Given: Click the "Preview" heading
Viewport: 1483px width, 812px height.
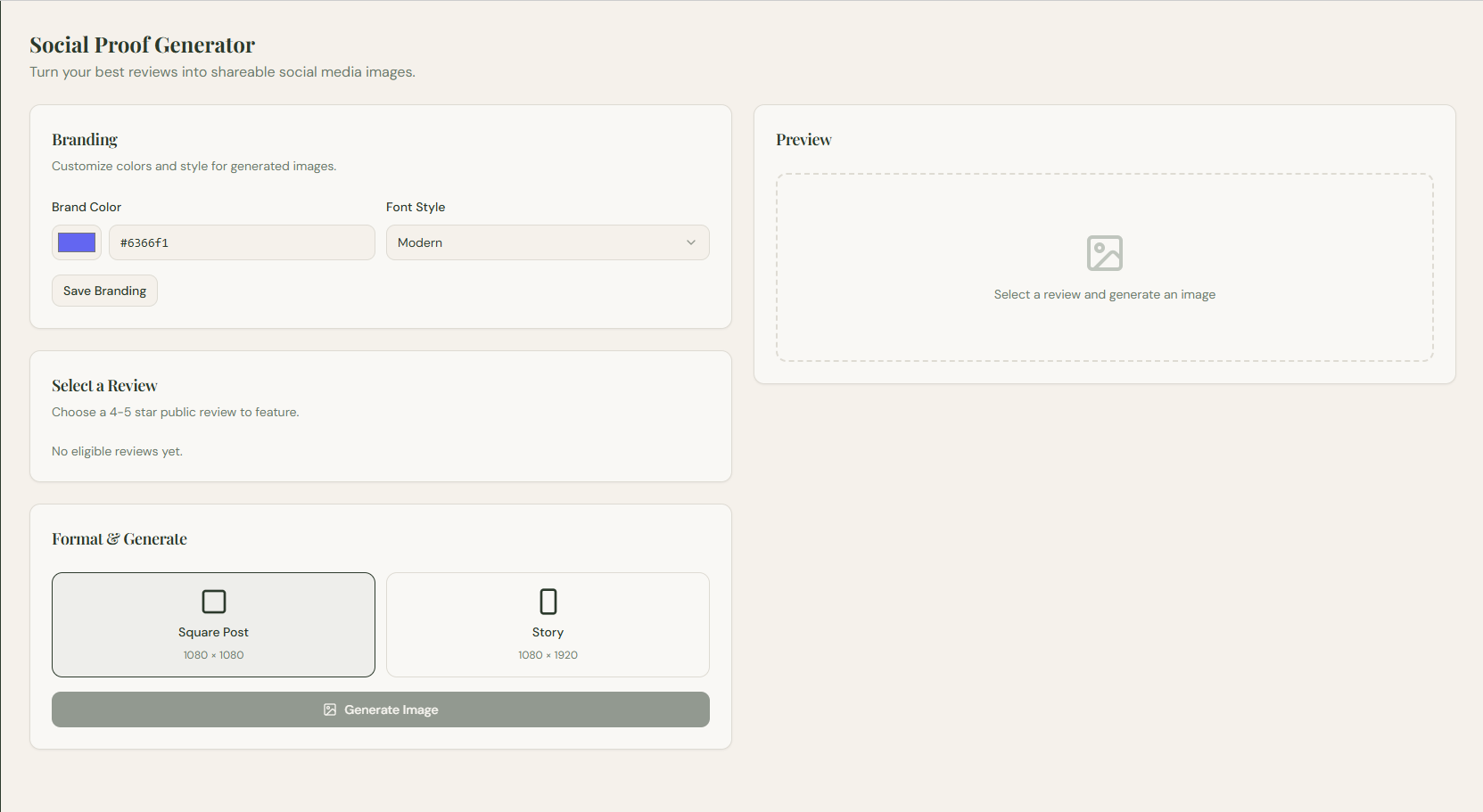Looking at the screenshot, I should pos(803,140).
